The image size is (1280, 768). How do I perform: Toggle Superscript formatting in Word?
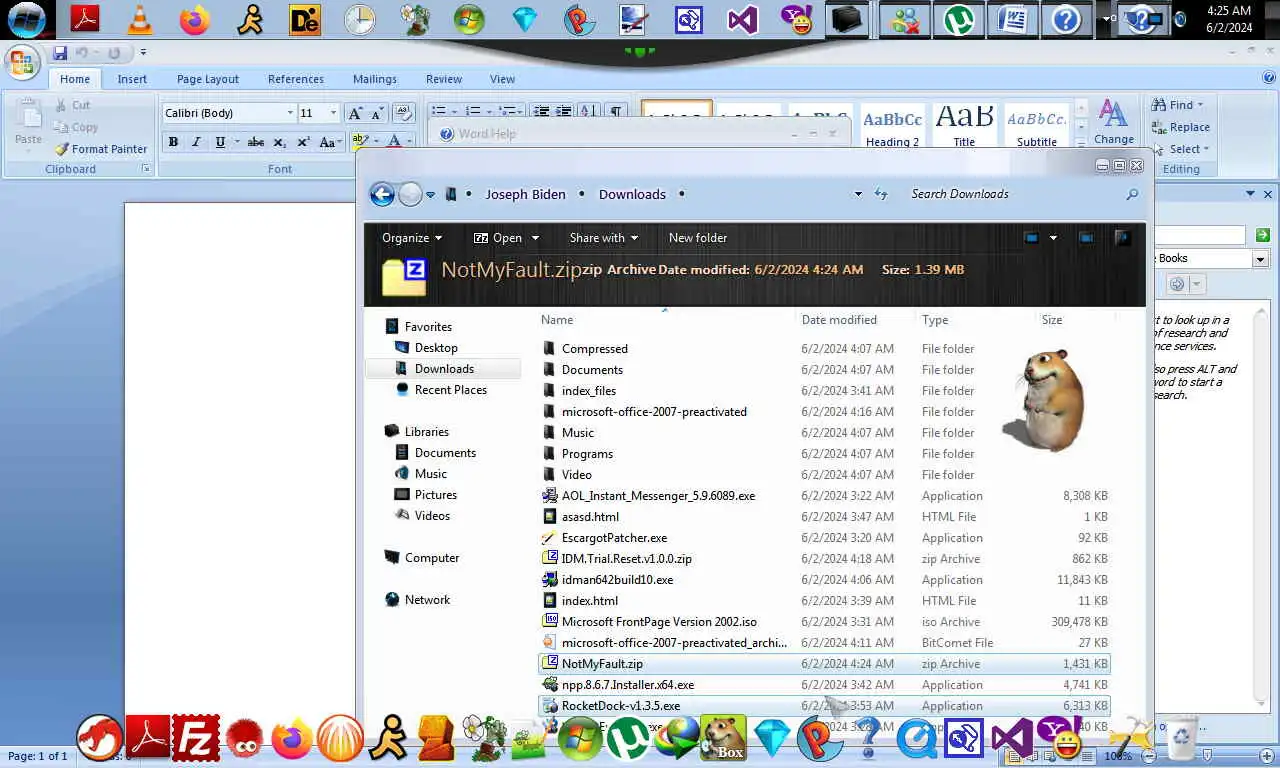point(303,142)
